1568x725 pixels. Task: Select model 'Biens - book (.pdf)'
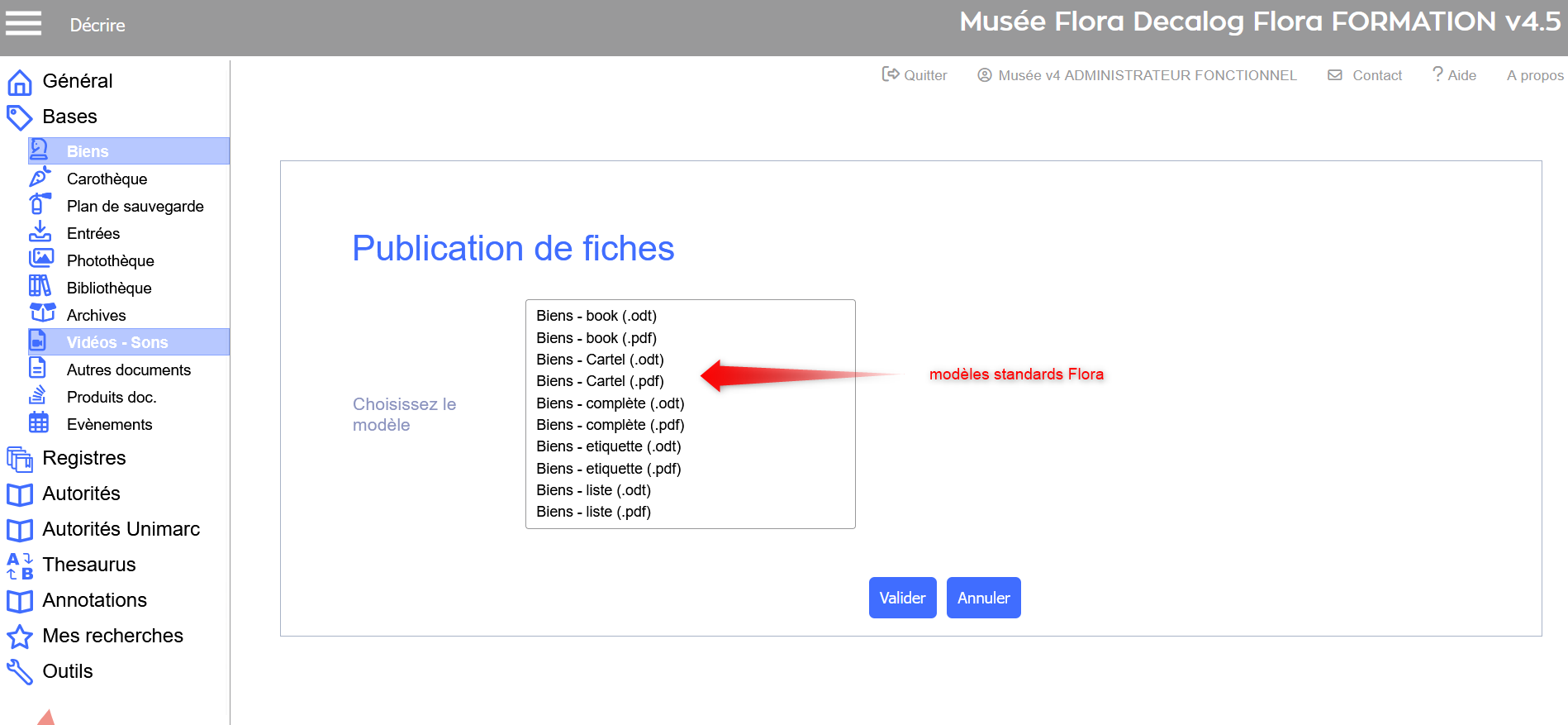pyautogui.click(x=690, y=338)
